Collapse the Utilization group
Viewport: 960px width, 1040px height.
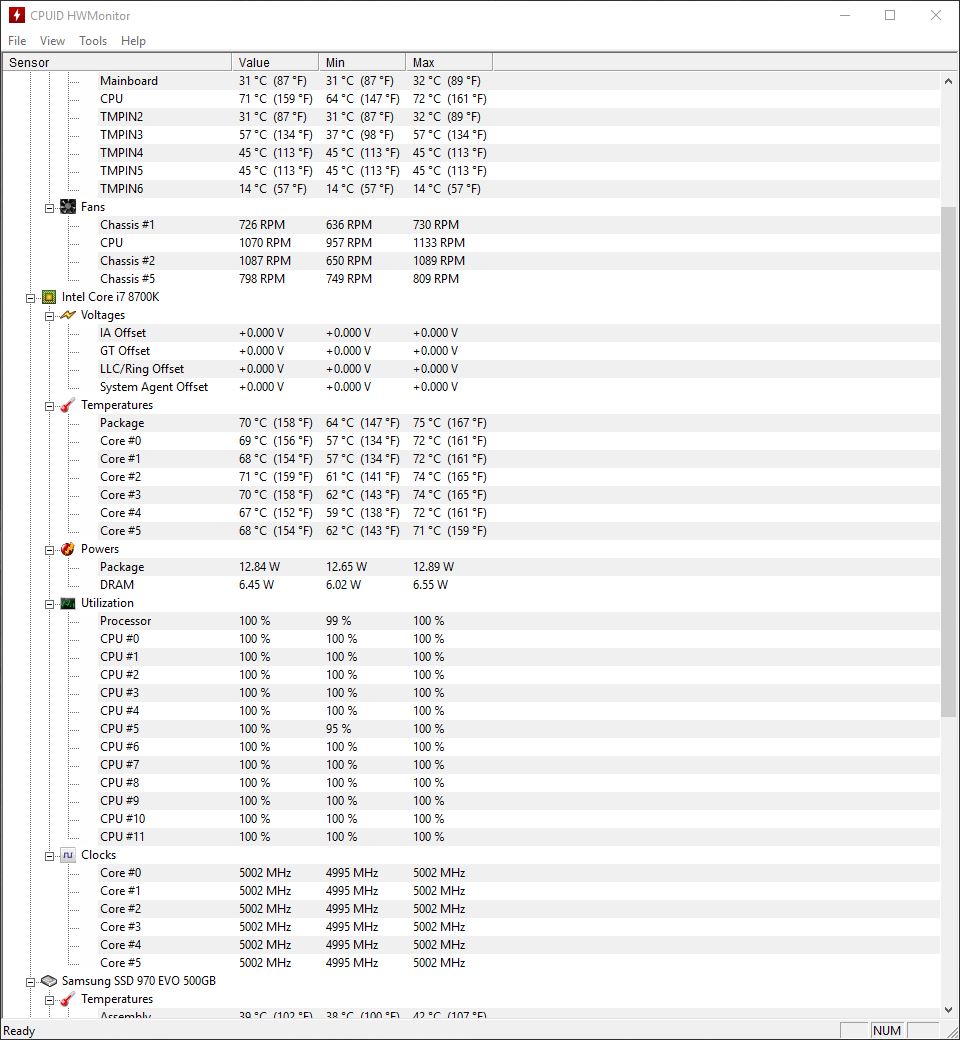[x=49, y=604]
